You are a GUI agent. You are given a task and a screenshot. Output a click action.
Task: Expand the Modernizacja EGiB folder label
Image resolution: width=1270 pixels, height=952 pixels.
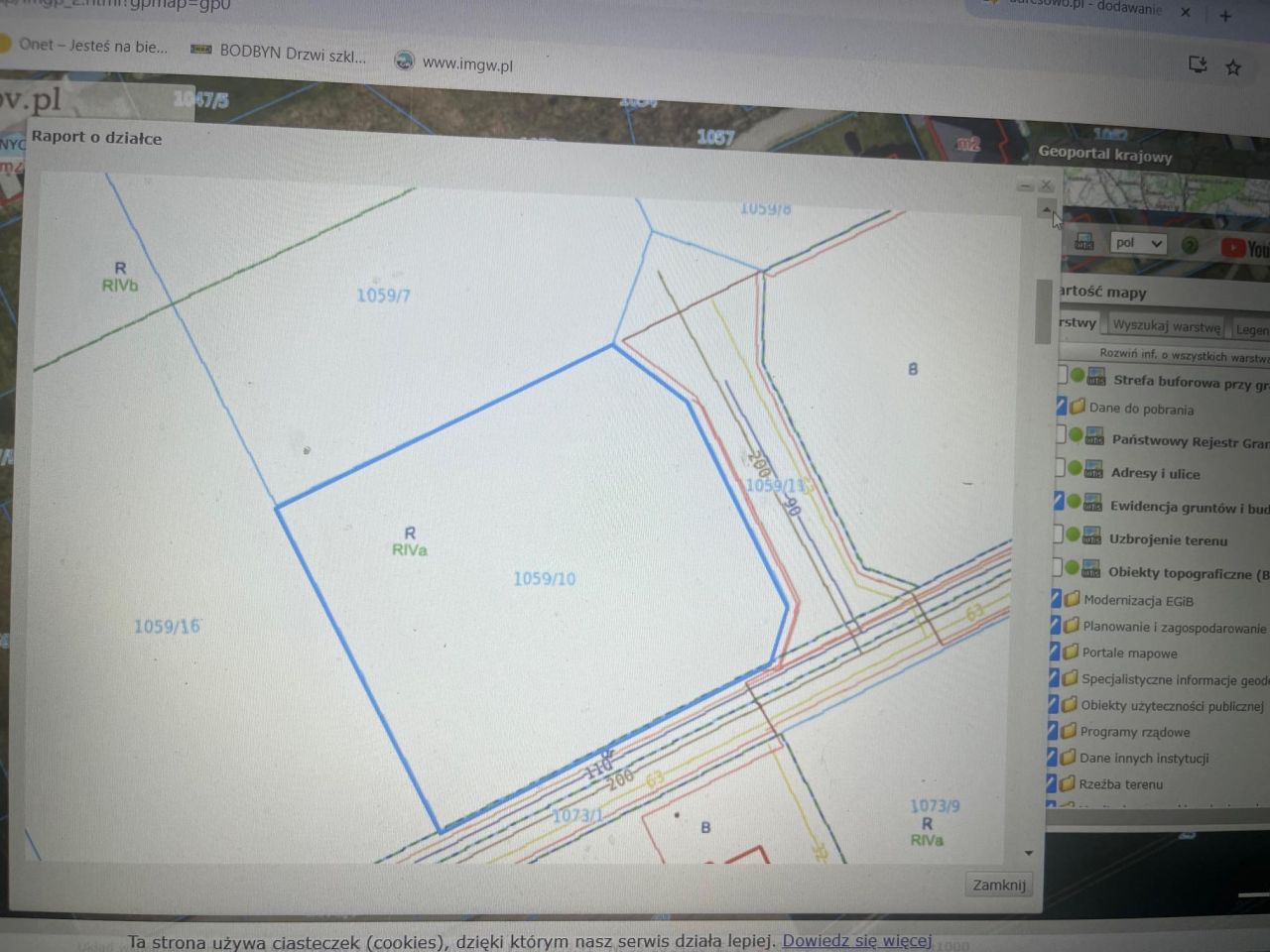click(1138, 601)
